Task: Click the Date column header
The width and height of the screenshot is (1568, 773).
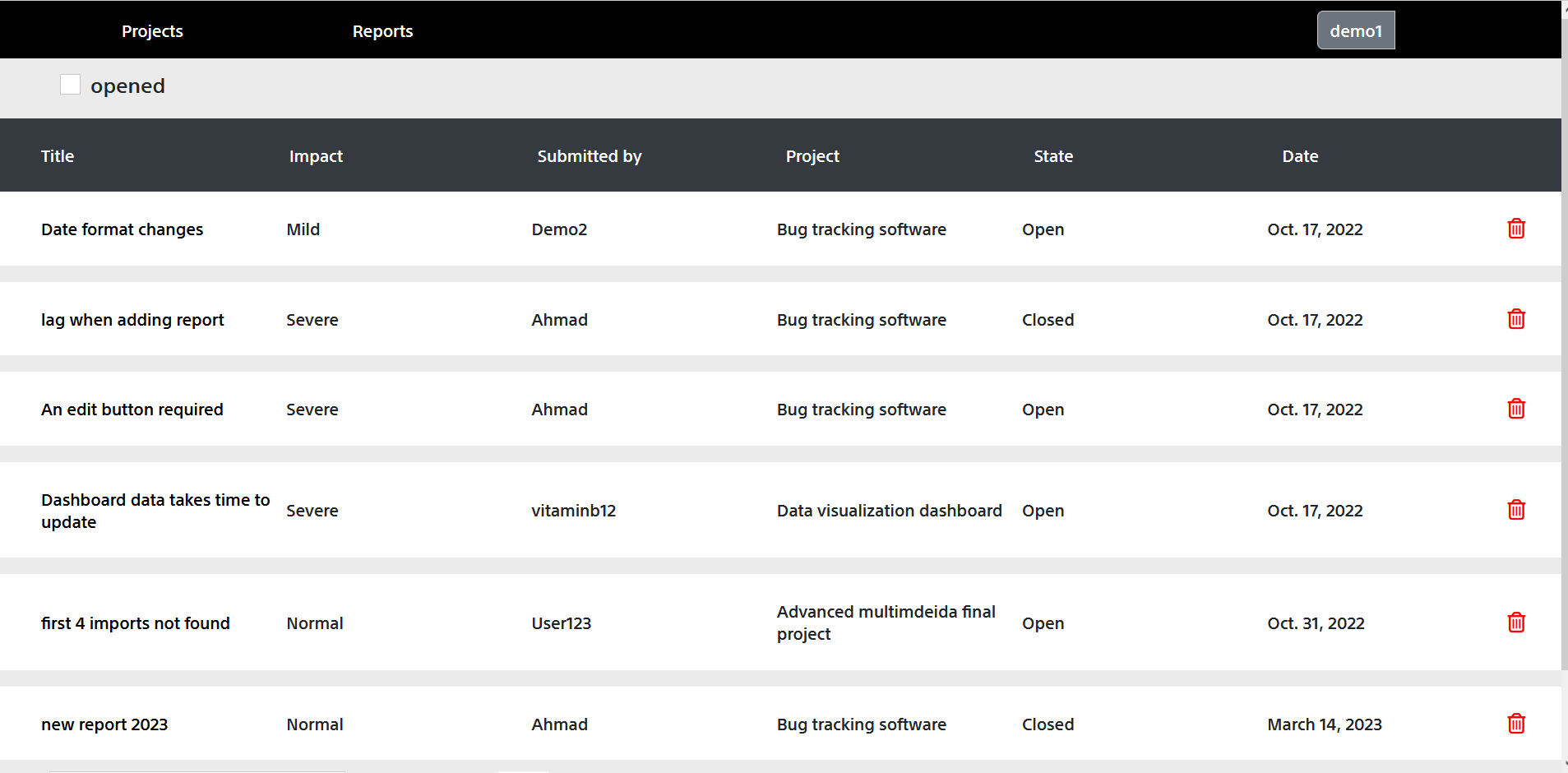Action: (x=1300, y=156)
